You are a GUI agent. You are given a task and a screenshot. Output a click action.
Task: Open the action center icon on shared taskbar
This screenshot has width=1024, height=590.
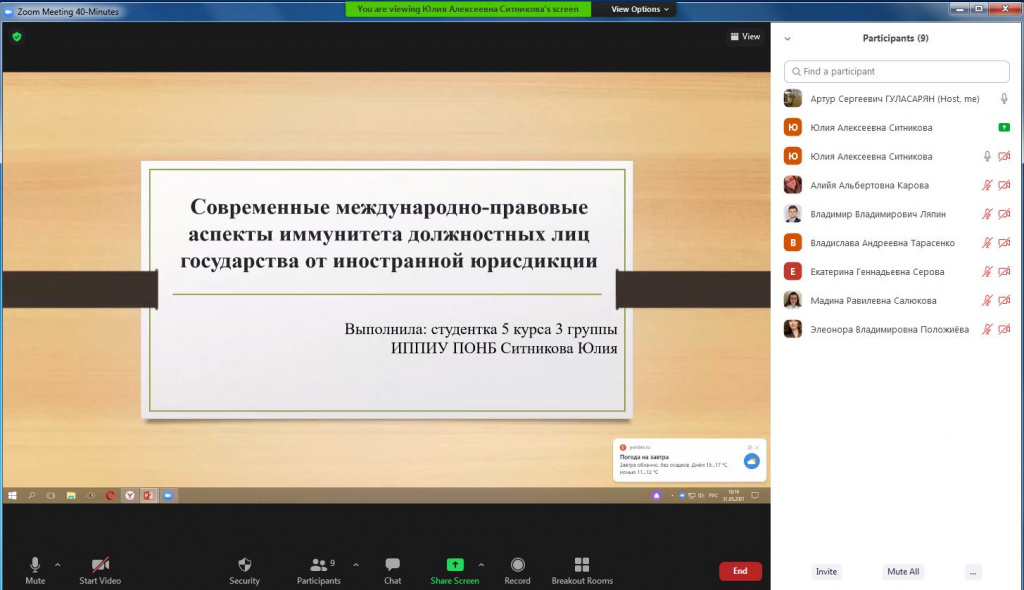pyautogui.click(x=755, y=495)
